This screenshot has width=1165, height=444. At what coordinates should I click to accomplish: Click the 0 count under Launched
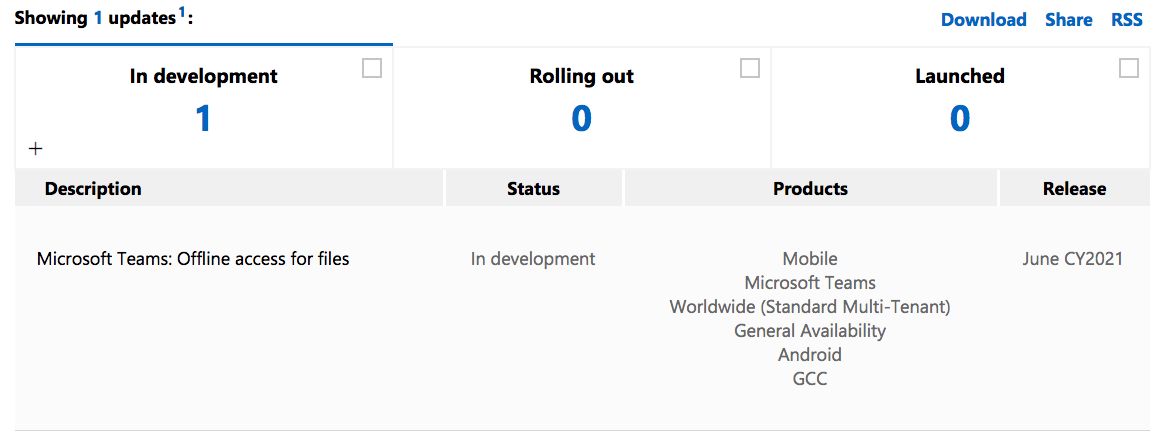point(960,119)
